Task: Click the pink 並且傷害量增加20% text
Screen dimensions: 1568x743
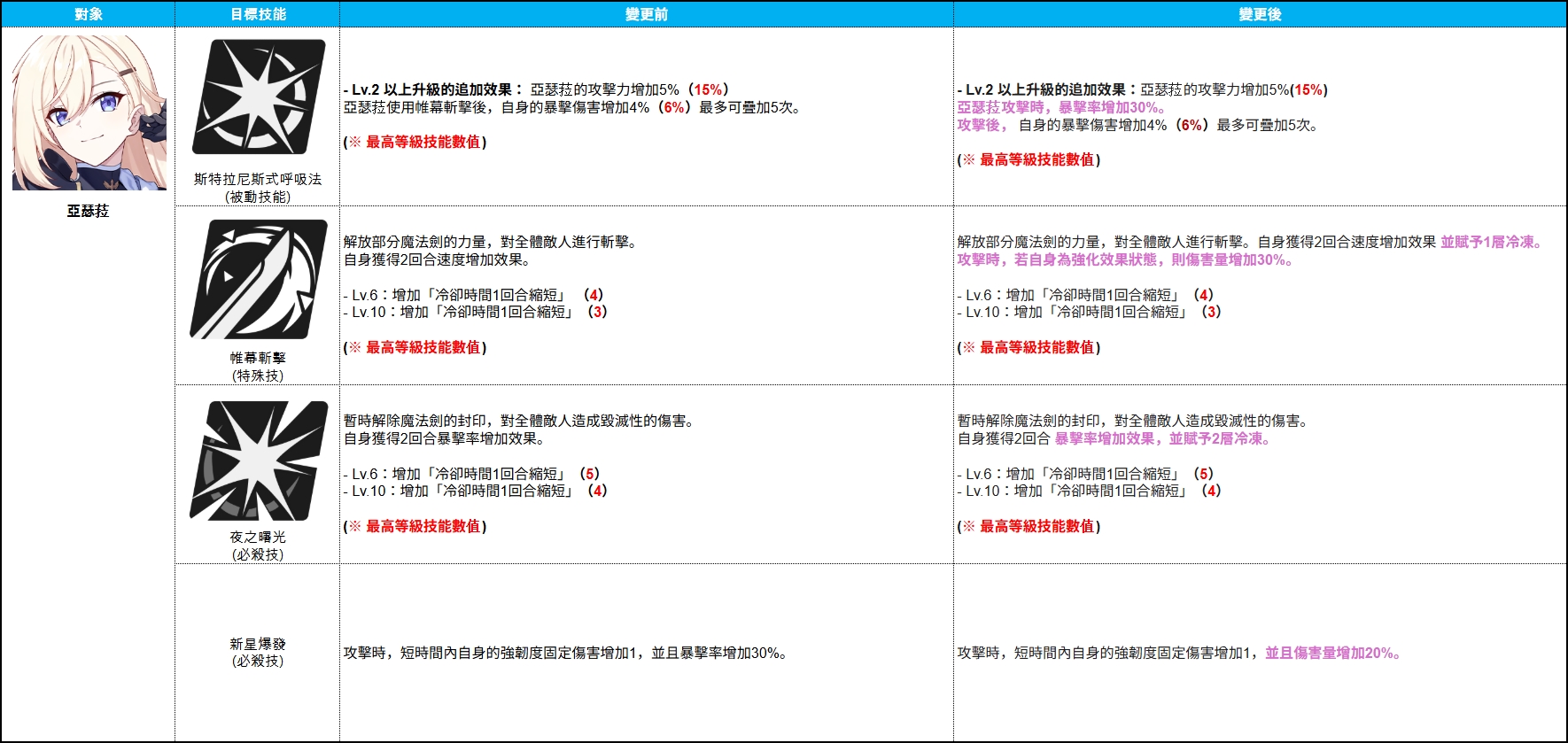Action: point(1332,653)
